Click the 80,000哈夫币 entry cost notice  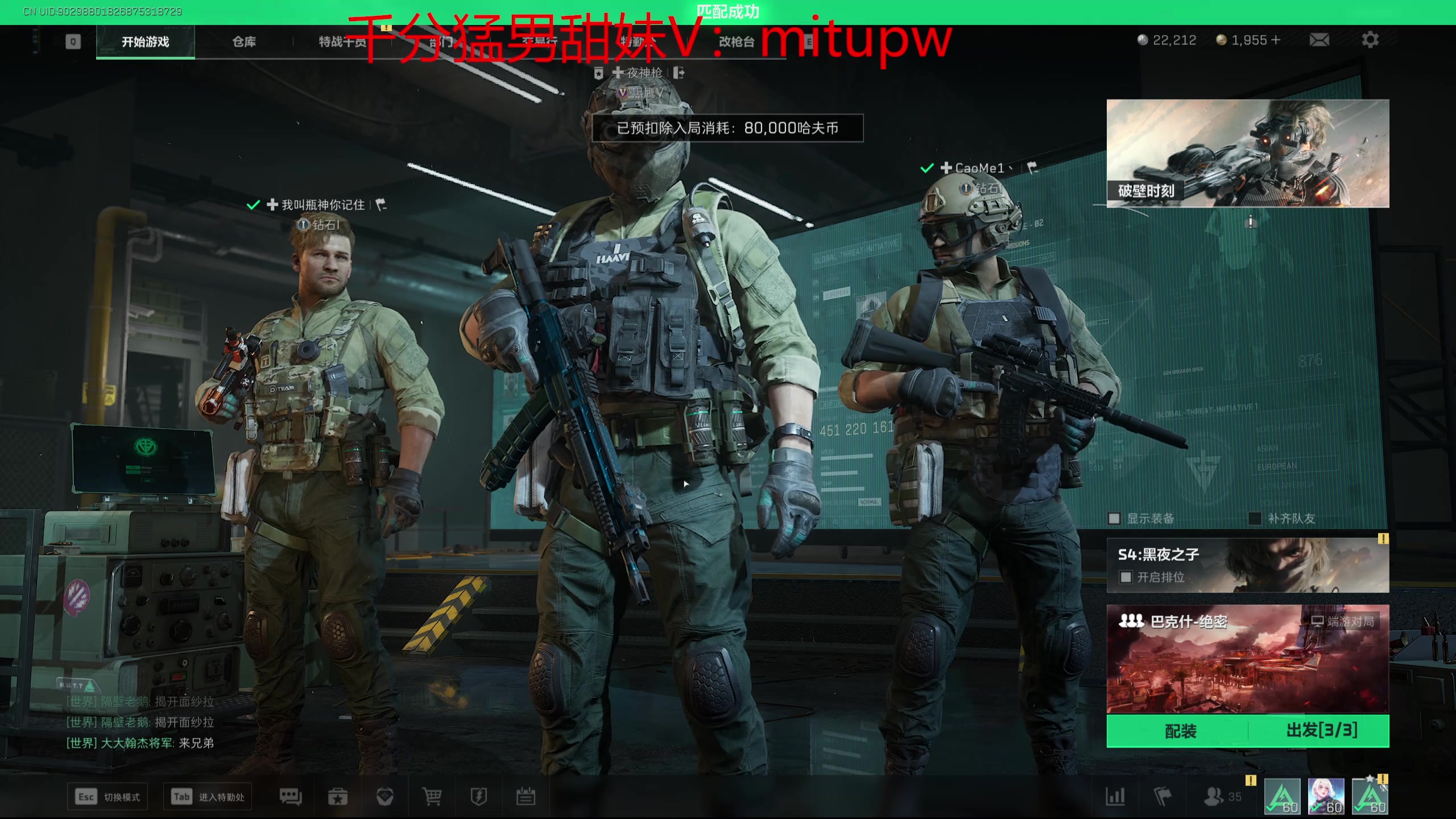coord(727,128)
